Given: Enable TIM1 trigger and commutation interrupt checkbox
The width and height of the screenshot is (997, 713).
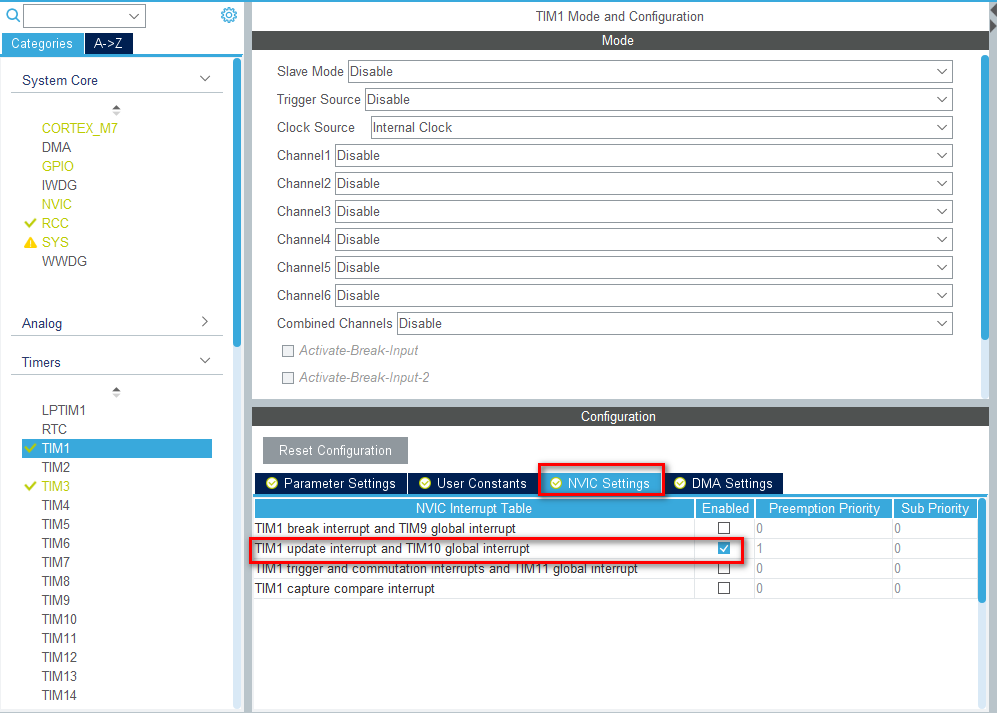Looking at the screenshot, I should pyautogui.click(x=724, y=568).
